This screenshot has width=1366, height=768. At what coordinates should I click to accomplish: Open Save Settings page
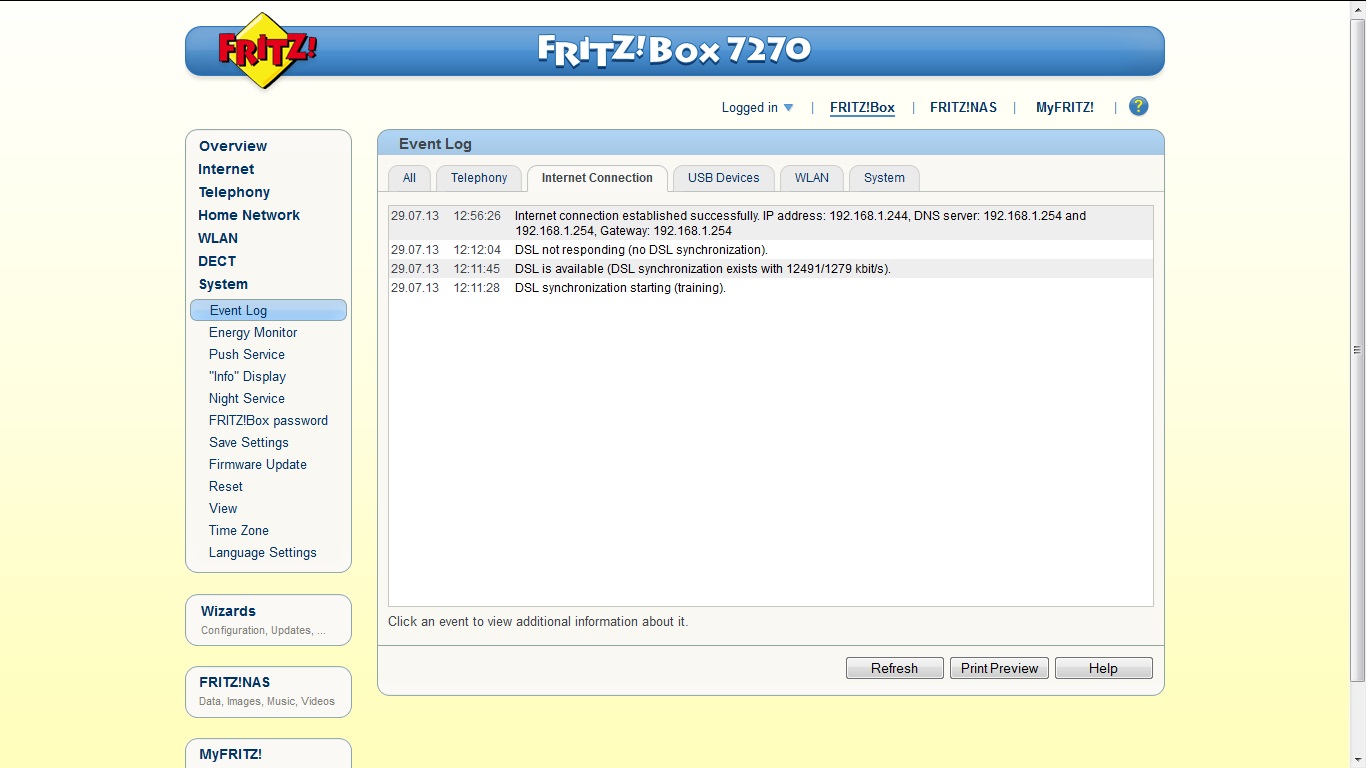[x=249, y=442]
